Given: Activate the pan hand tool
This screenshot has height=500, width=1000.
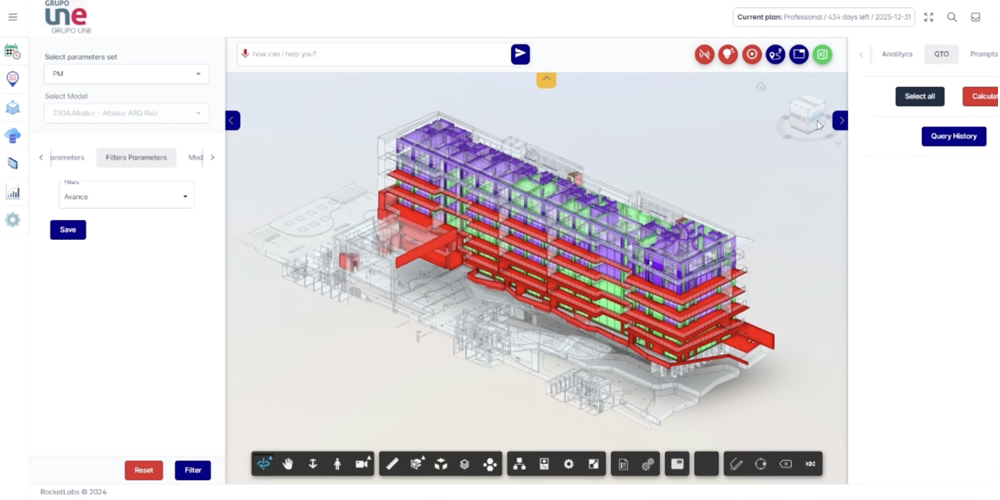Looking at the screenshot, I should pos(288,464).
